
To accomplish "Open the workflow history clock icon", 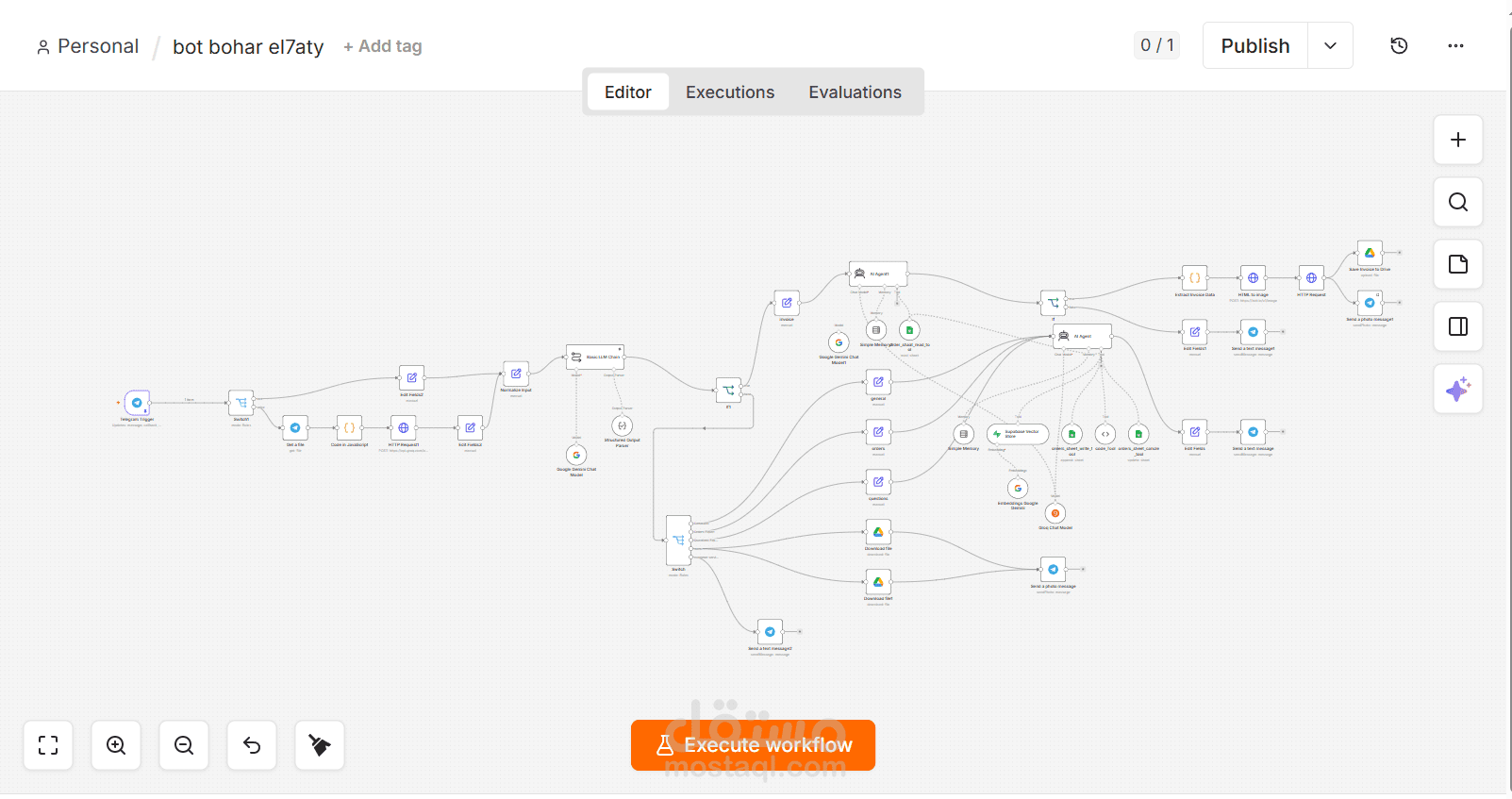I will (1399, 45).
